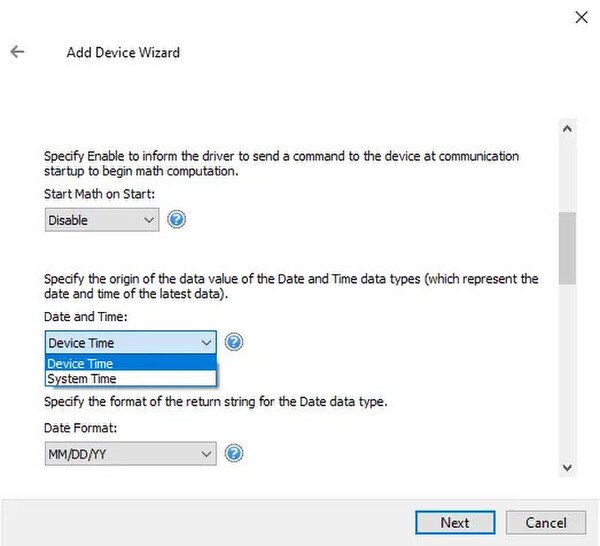Click the Add Device Wizard title text
The height and width of the screenshot is (546, 600).
click(123, 52)
